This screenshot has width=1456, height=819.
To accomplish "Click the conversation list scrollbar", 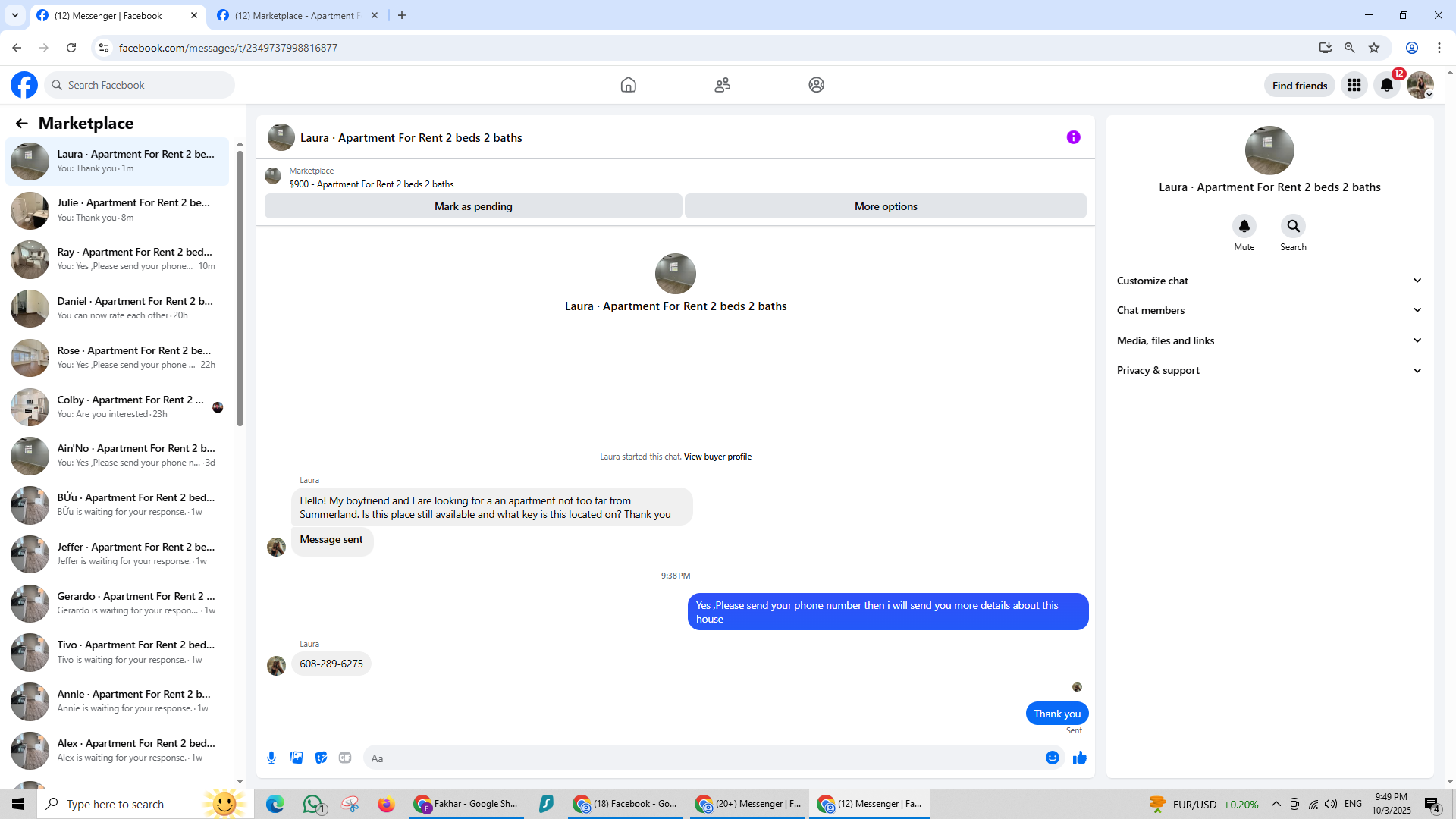I will (240, 288).
